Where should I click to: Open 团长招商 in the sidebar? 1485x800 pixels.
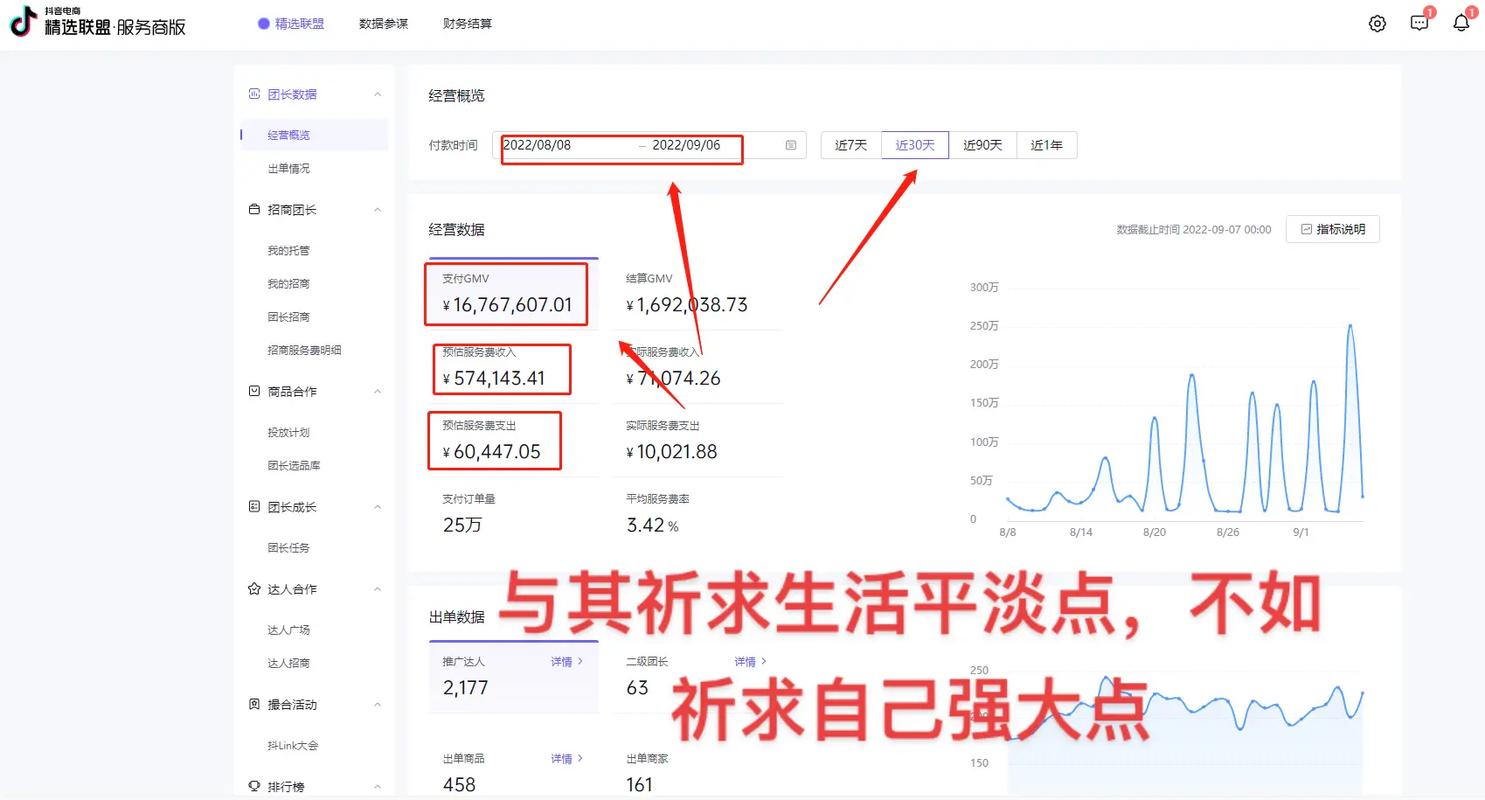pos(289,316)
